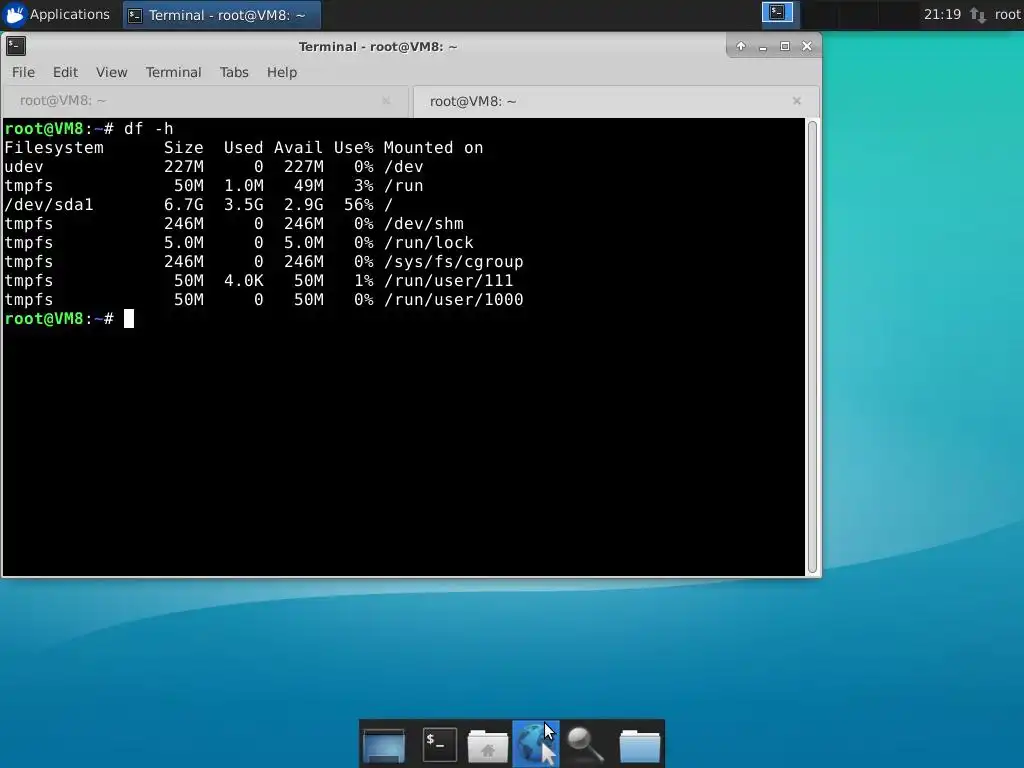Switch to the first root@VM8 tab
This screenshot has width=1024, height=768.
(x=205, y=101)
